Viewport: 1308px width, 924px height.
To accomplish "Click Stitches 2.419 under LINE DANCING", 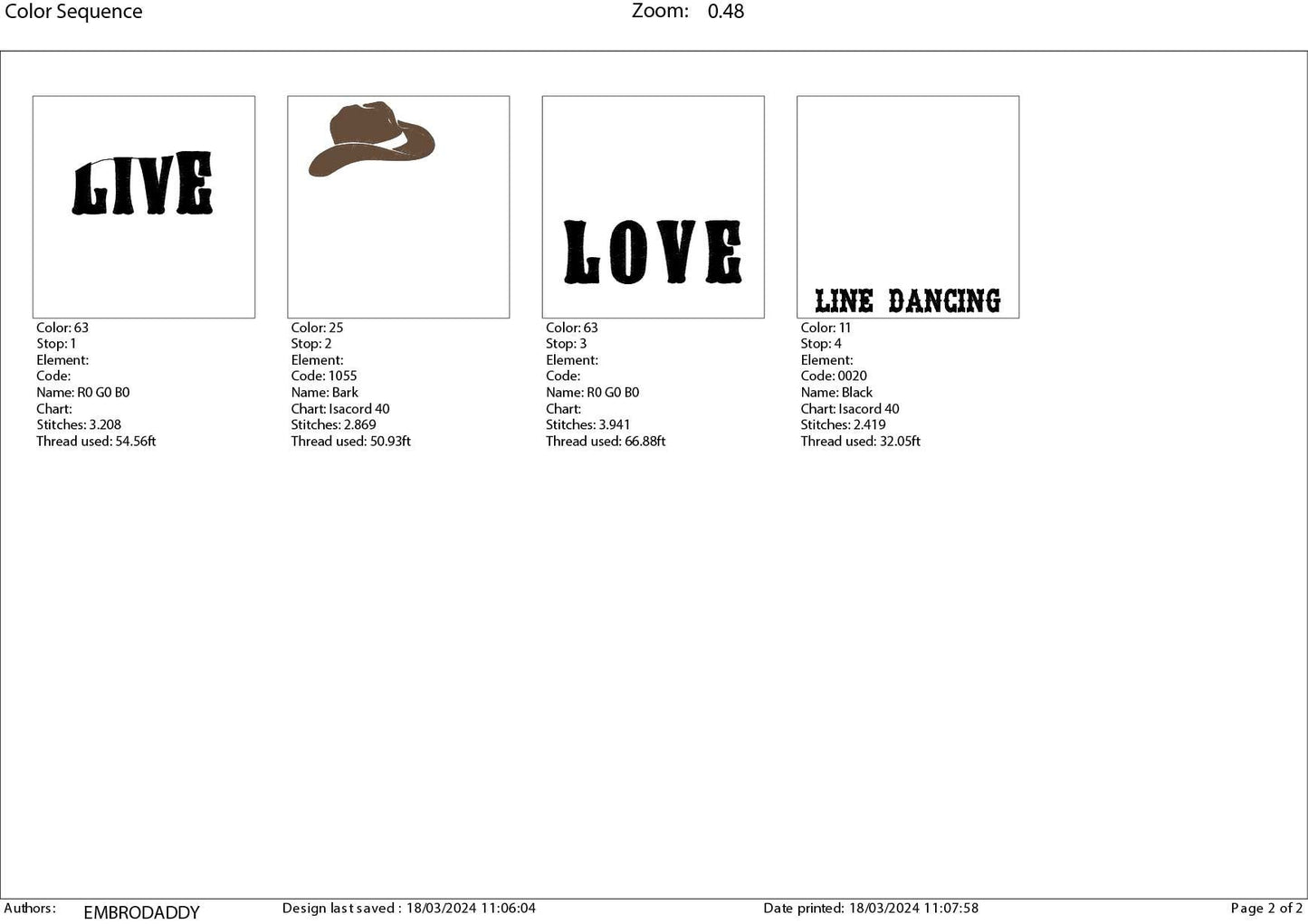I will pyautogui.click(x=843, y=424).
